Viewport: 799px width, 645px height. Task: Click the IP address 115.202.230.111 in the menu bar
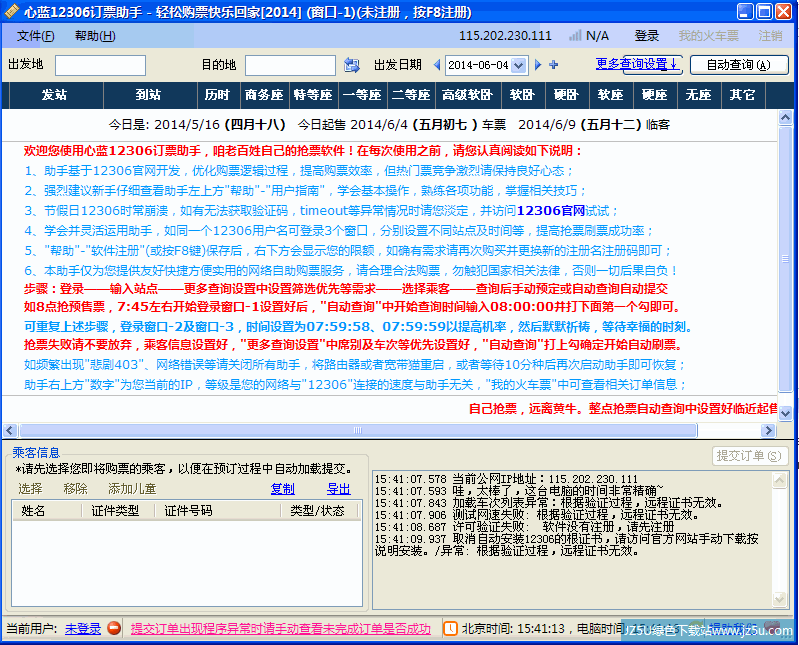[505, 36]
